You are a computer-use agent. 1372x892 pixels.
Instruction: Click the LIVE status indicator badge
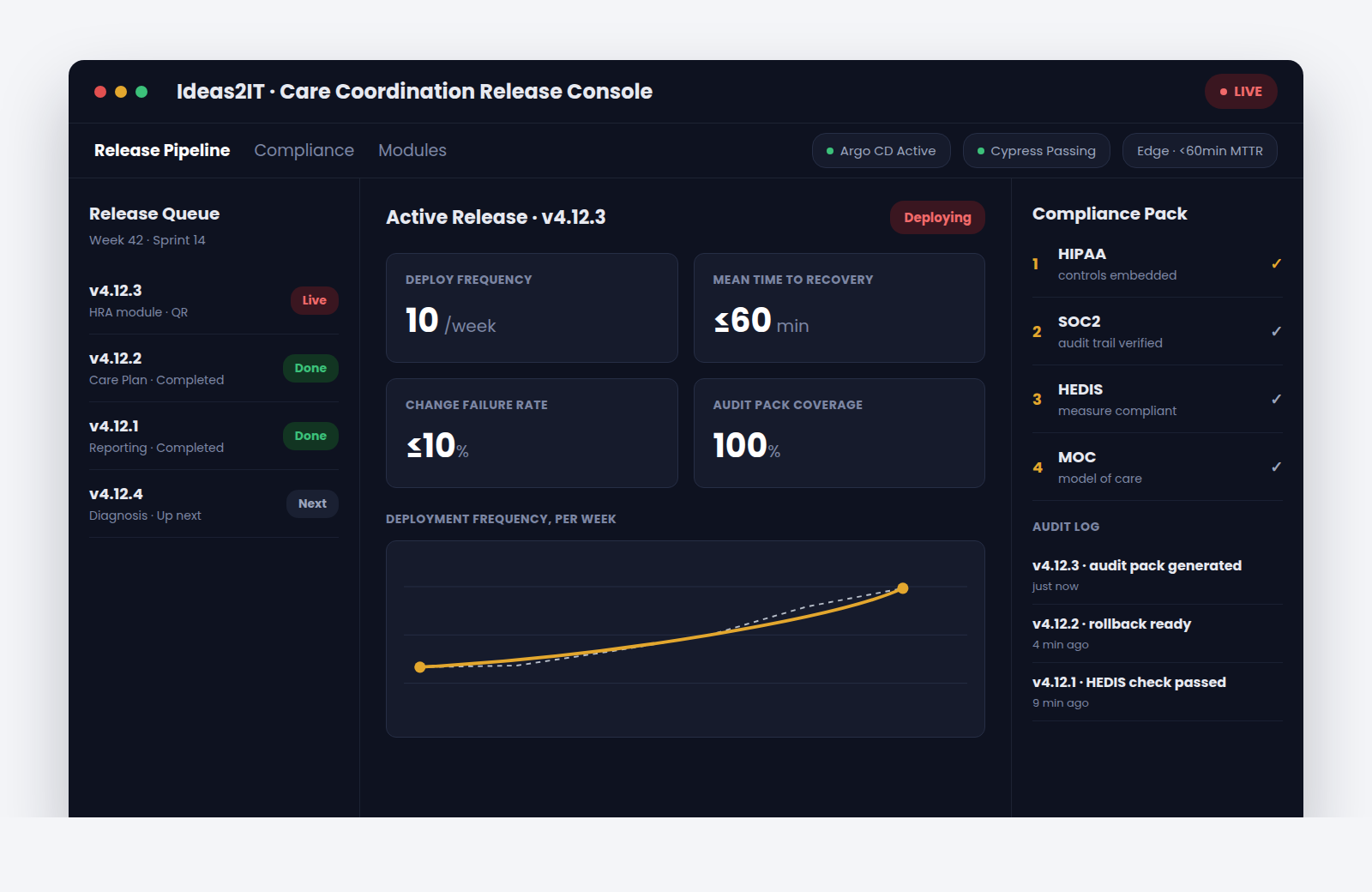(1241, 92)
